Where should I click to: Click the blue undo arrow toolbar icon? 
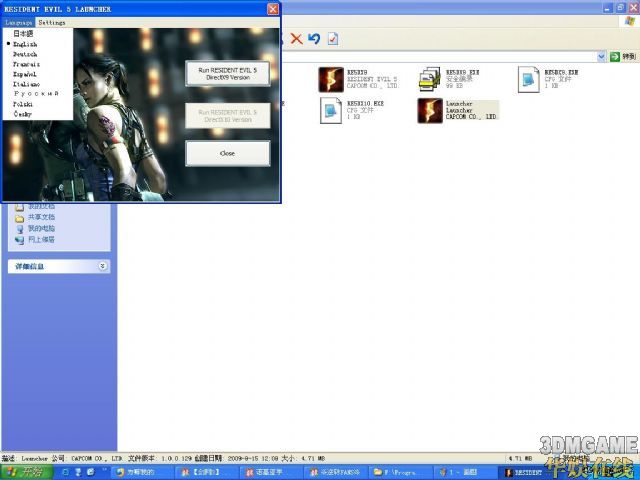pyautogui.click(x=314, y=39)
